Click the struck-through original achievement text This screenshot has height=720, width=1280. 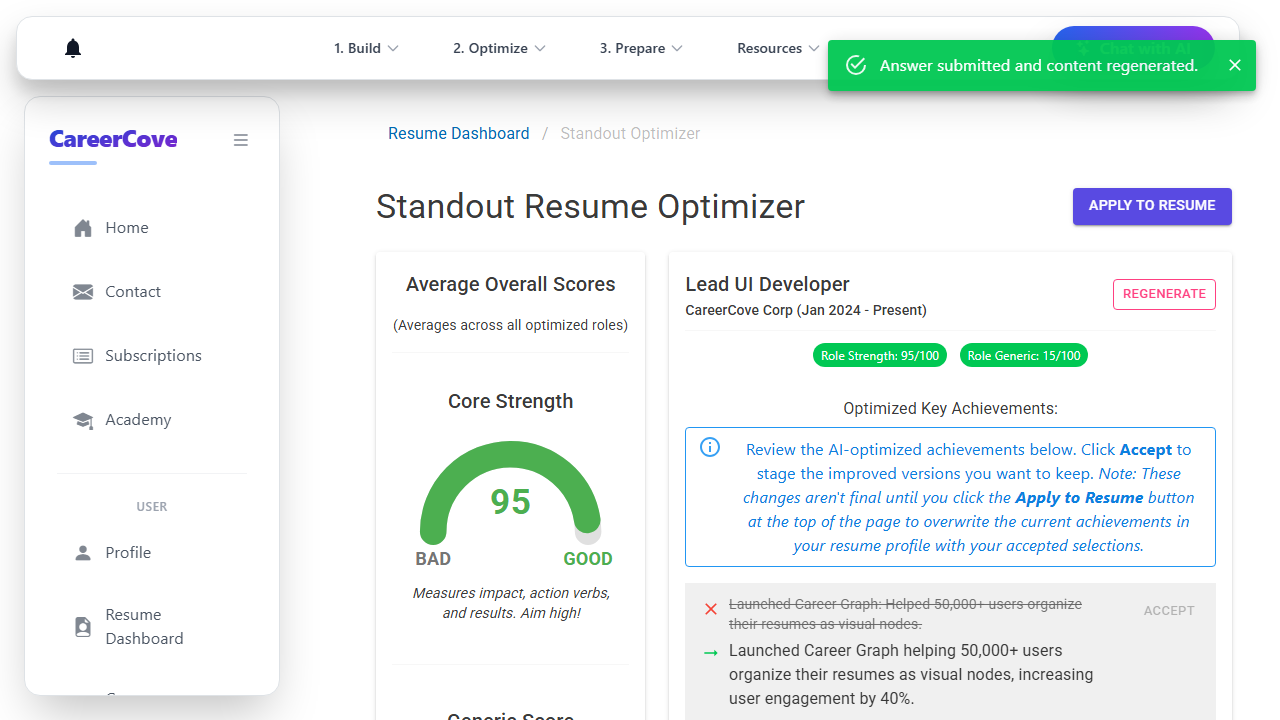(x=905, y=614)
